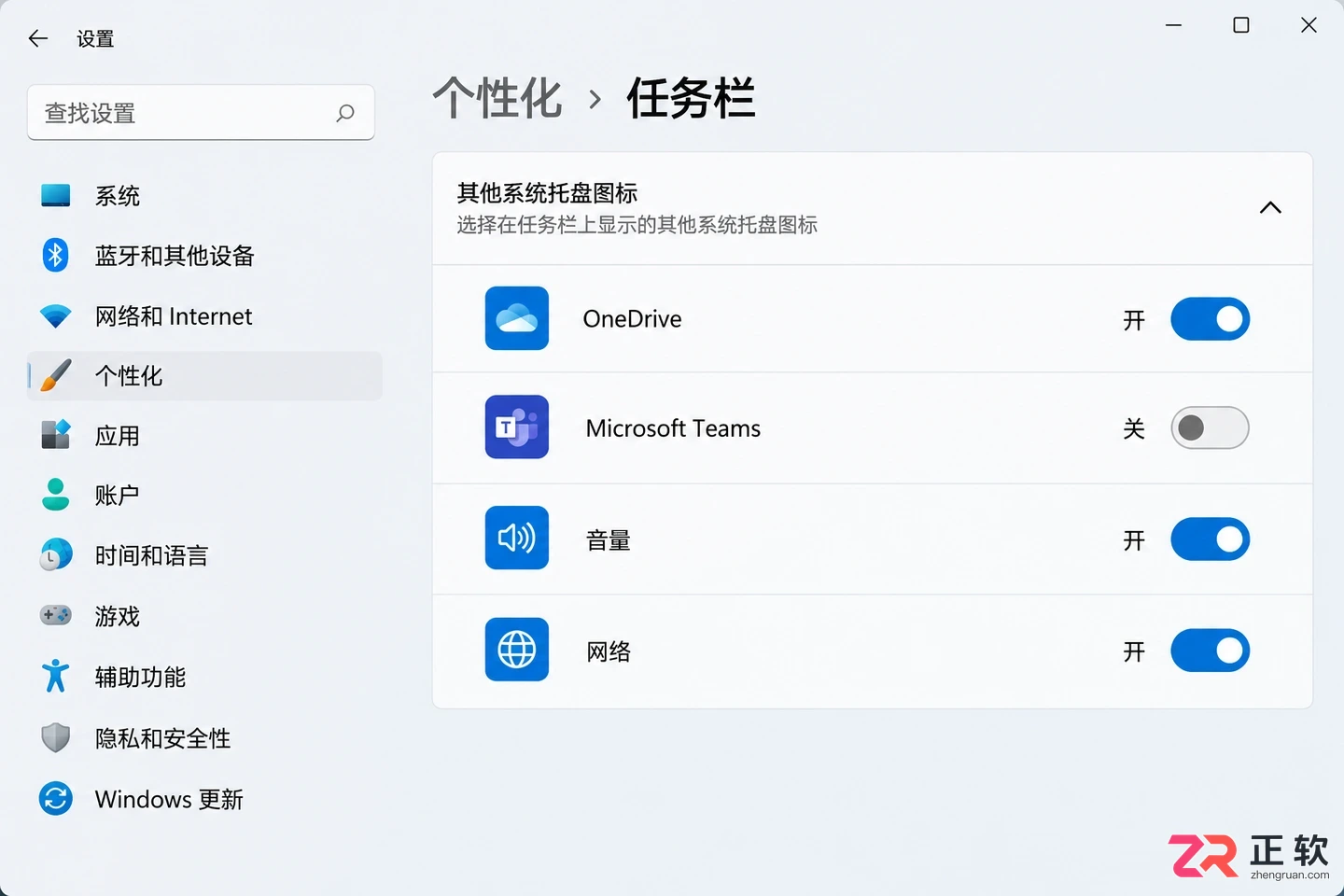Click the 其他系统托盘图标 section header text

pyautogui.click(x=547, y=193)
